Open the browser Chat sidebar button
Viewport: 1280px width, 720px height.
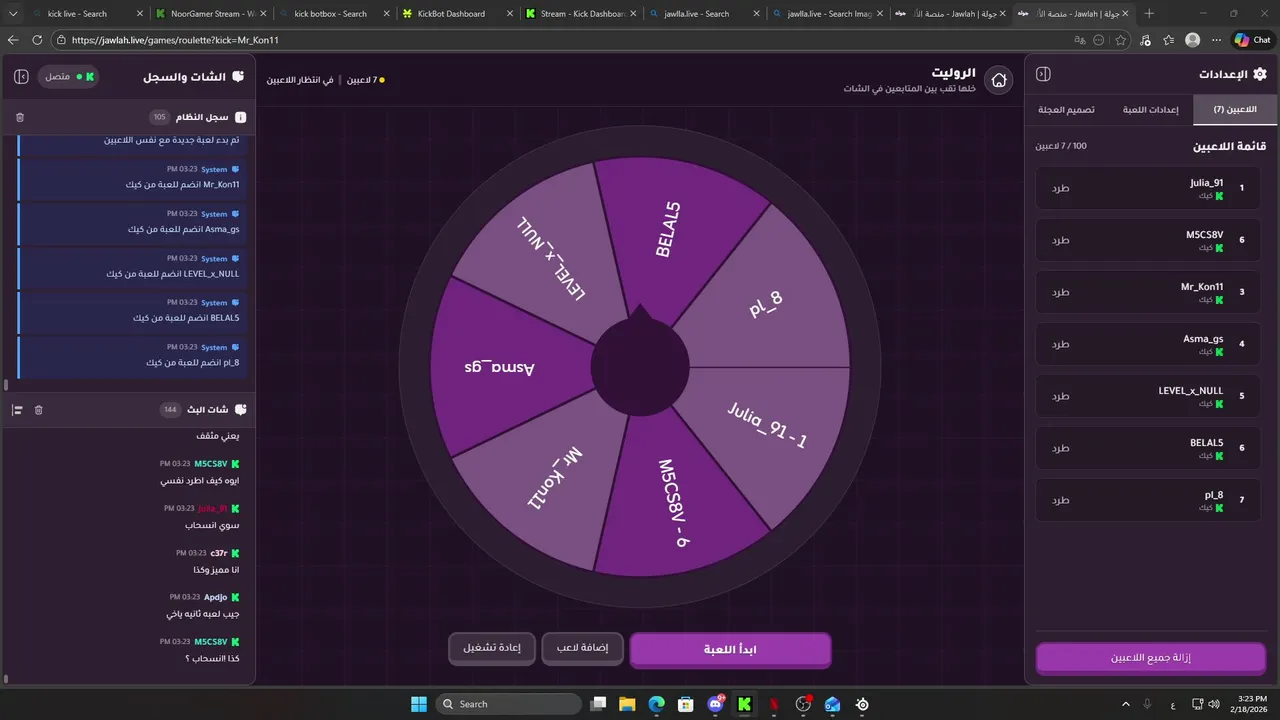pyautogui.click(x=1252, y=40)
